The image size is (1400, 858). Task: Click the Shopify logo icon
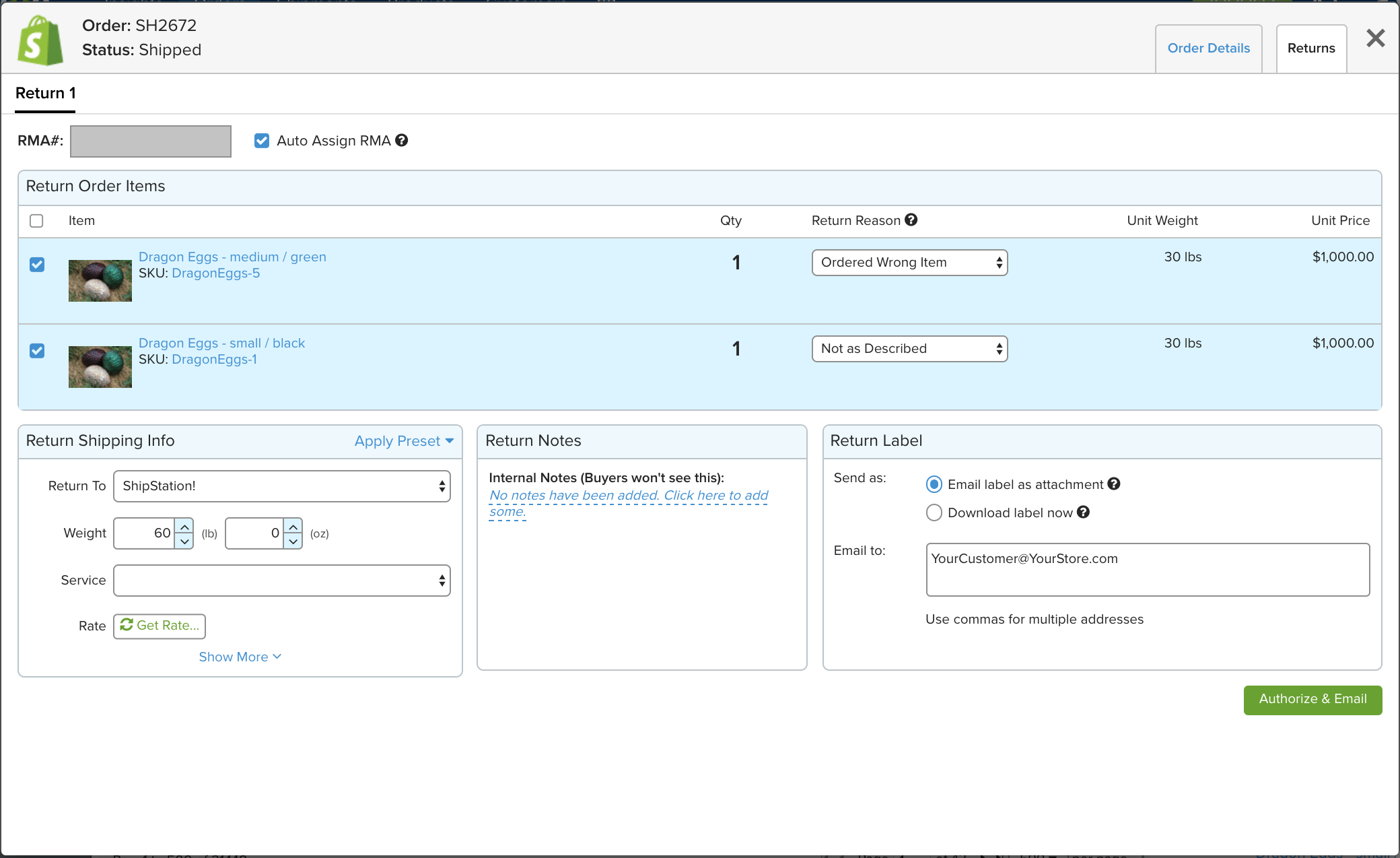[40, 40]
